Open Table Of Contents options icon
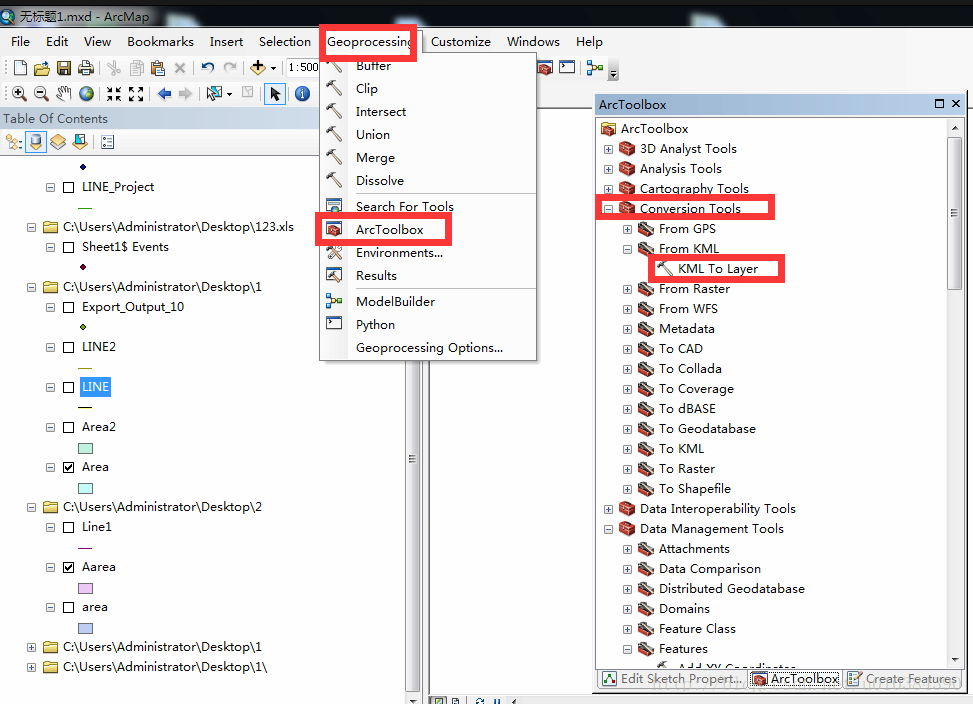This screenshot has height=704, width=973. pyautogui.click(x=107, y=143)
